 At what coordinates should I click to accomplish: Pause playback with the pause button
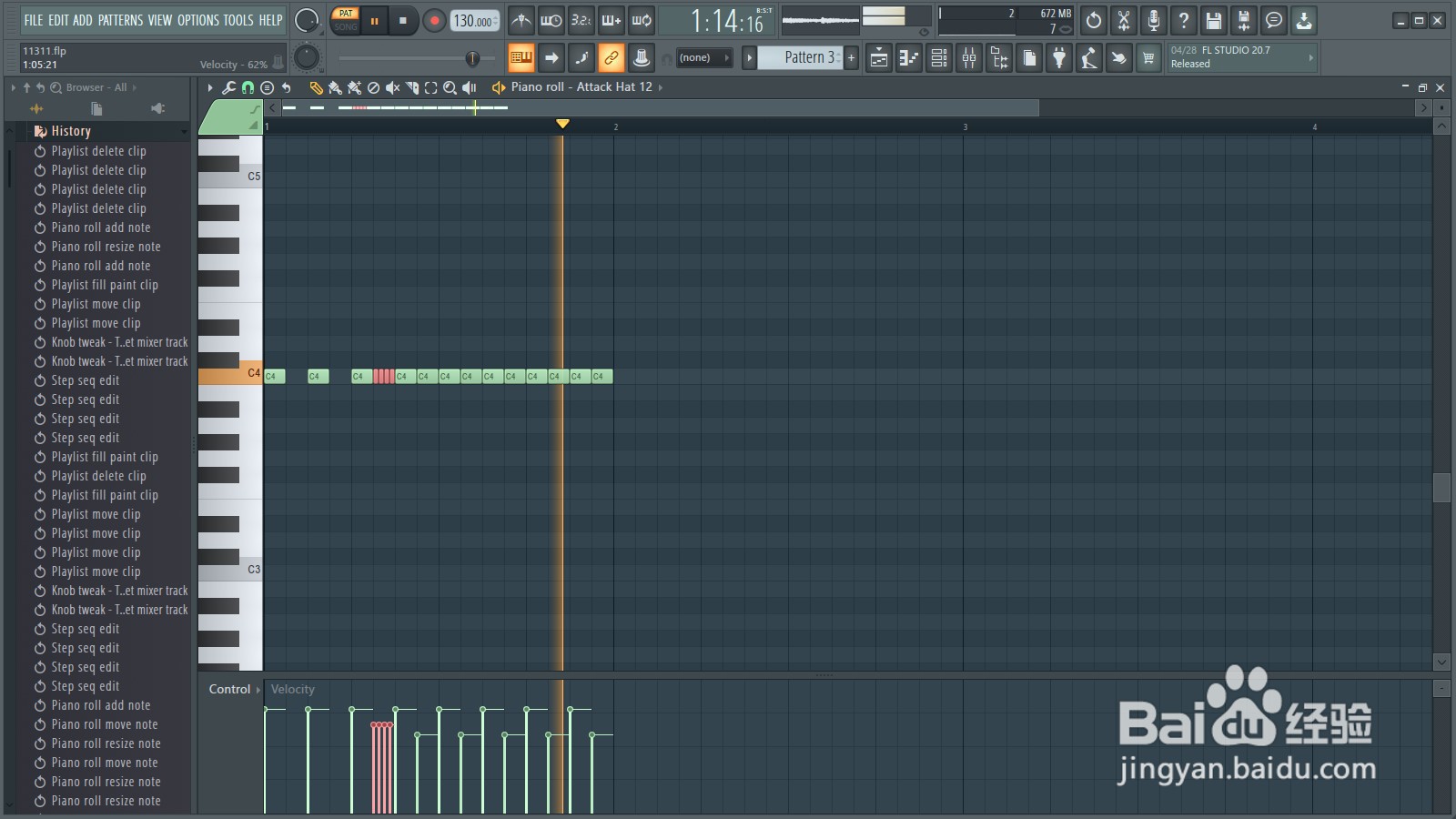coord(374,20)
